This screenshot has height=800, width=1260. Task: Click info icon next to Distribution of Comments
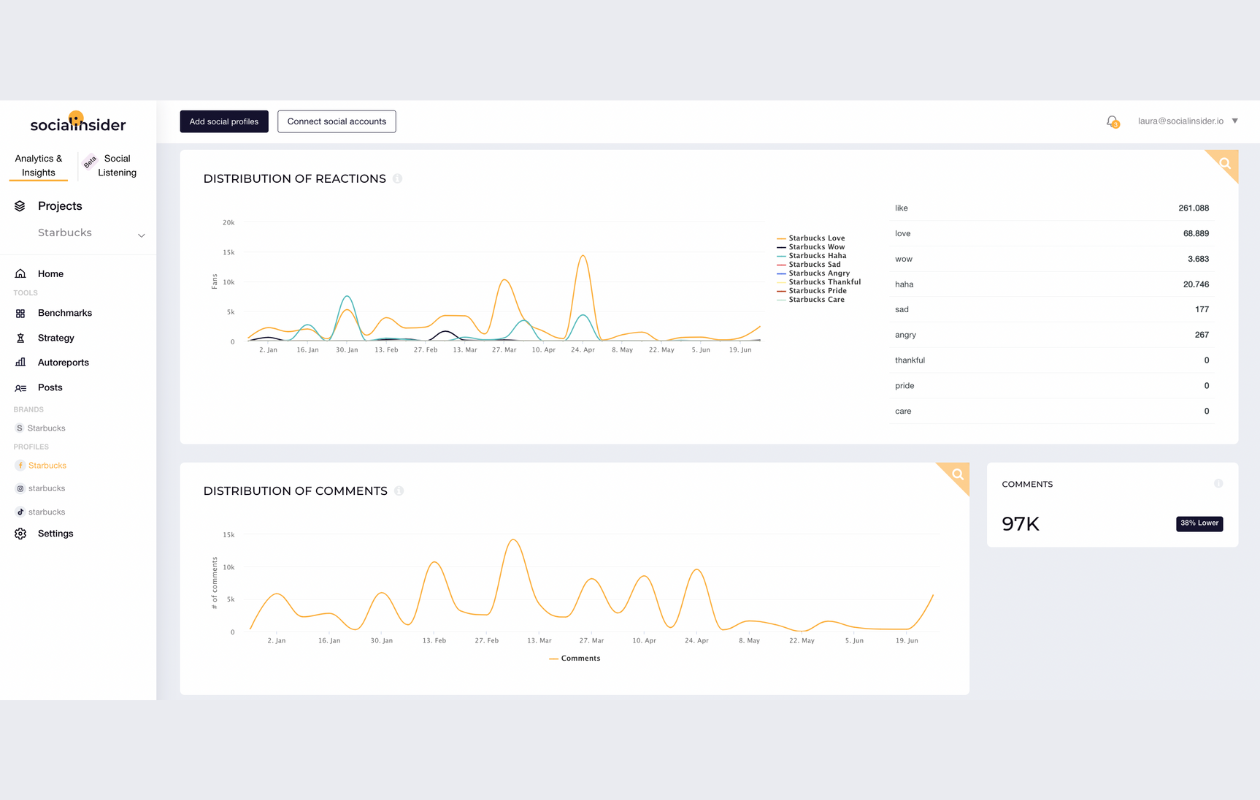point(399,491)
